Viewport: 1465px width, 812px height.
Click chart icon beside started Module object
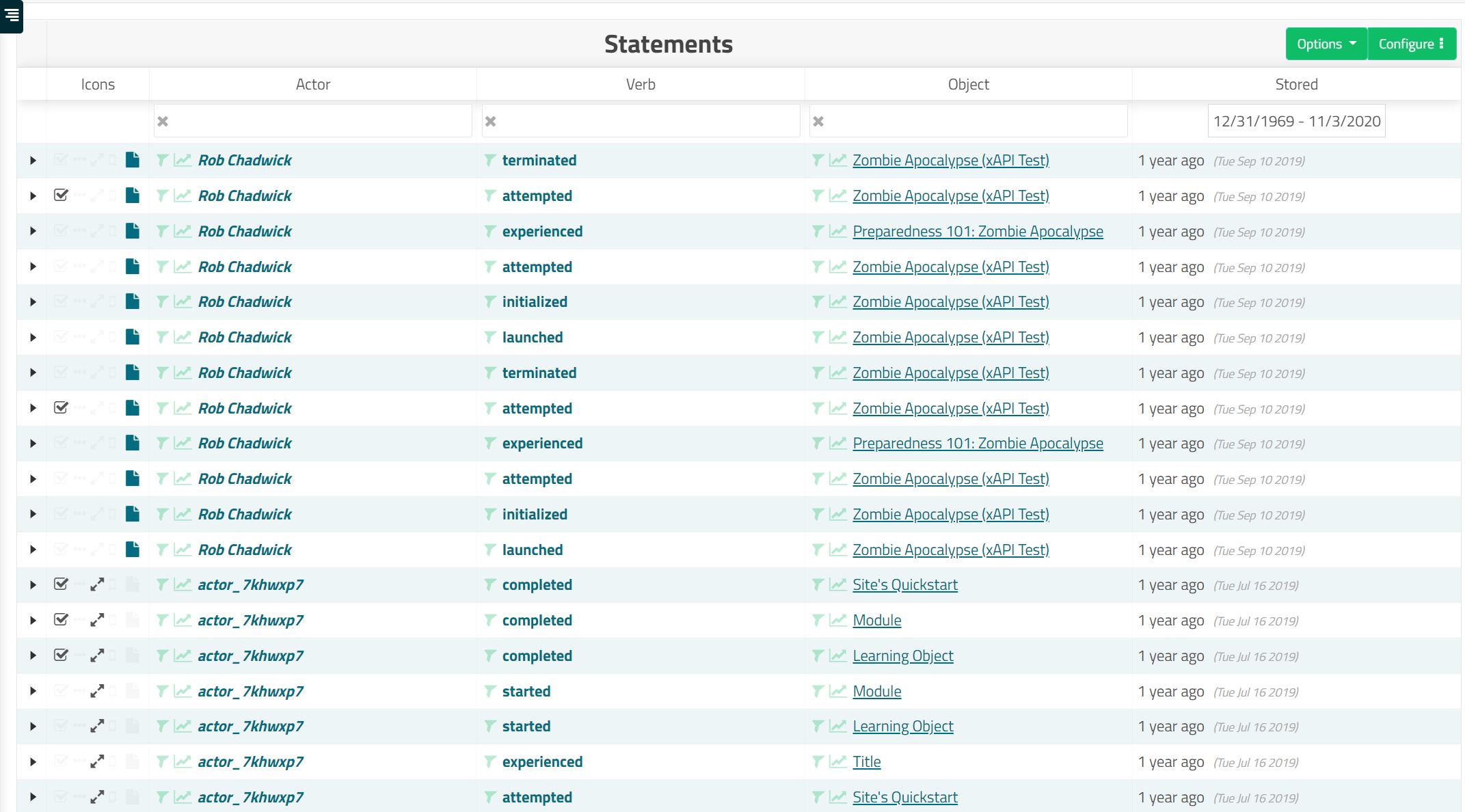pyautogui.click(x=838, y=691)
